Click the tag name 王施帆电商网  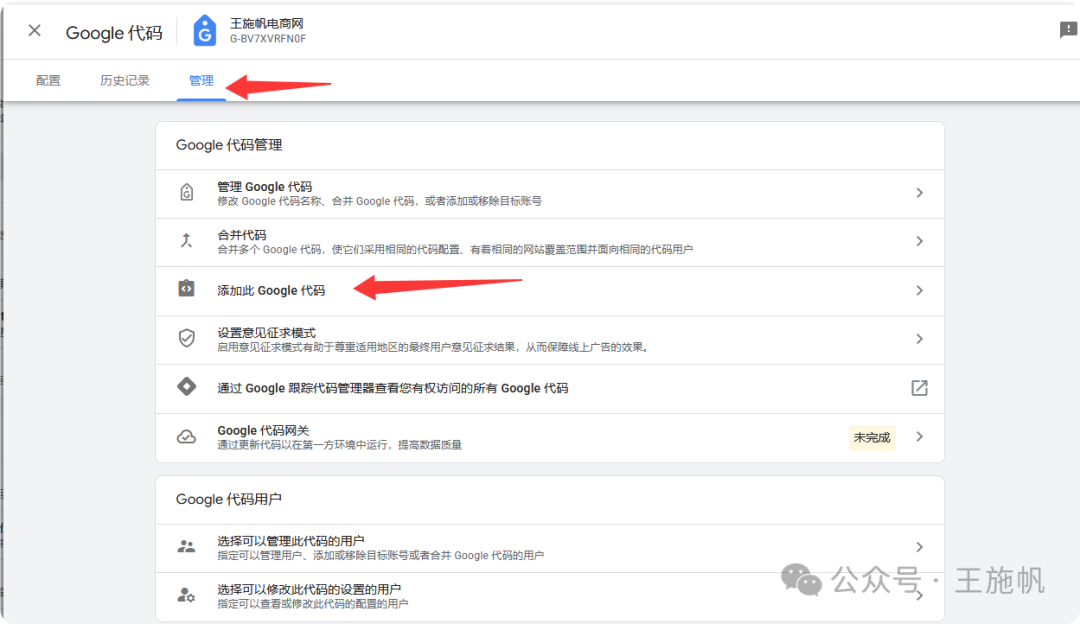(x=267, y=23)
